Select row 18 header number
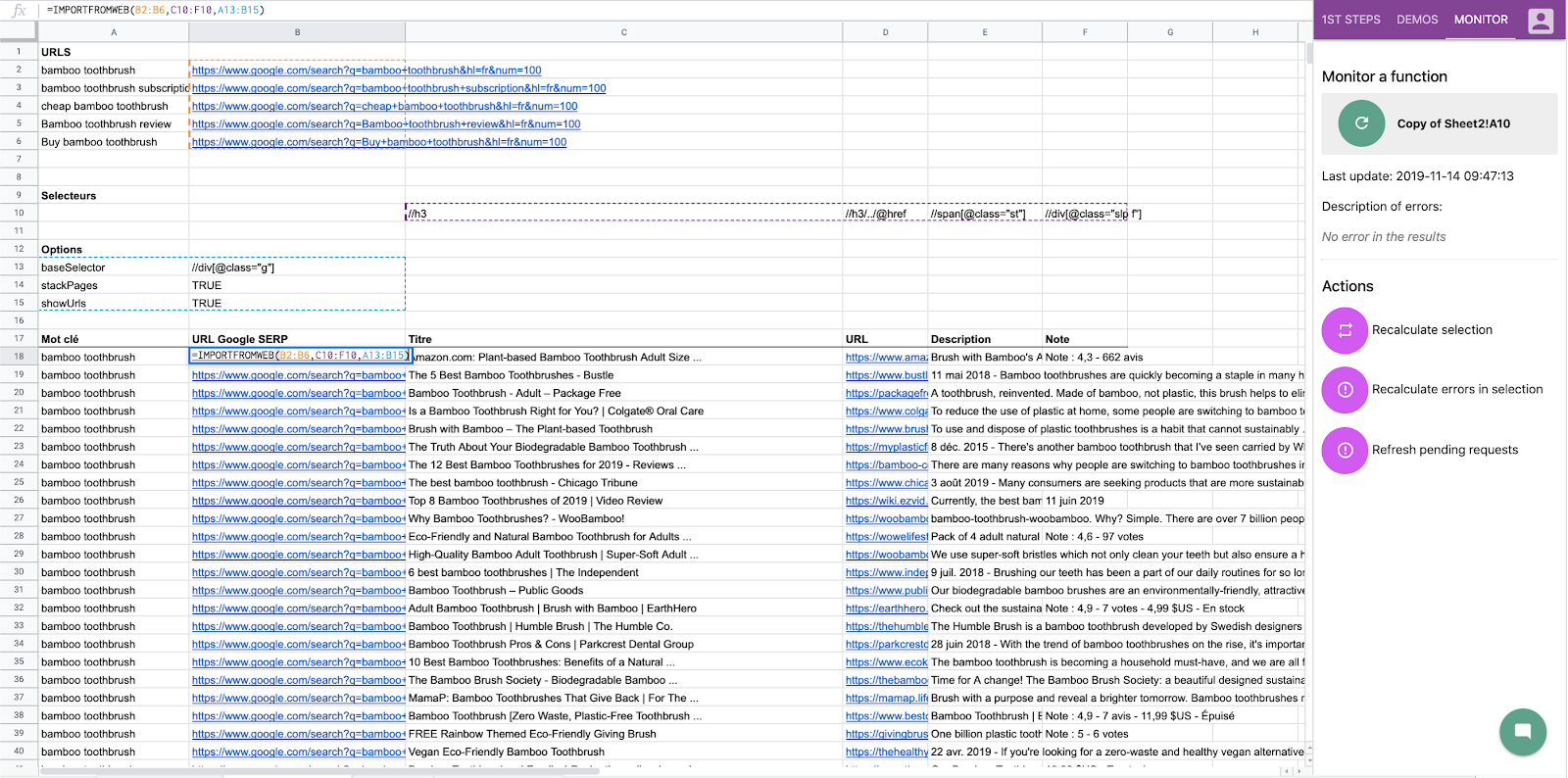This screenshot has width=1568, height=778. point(19,357)
